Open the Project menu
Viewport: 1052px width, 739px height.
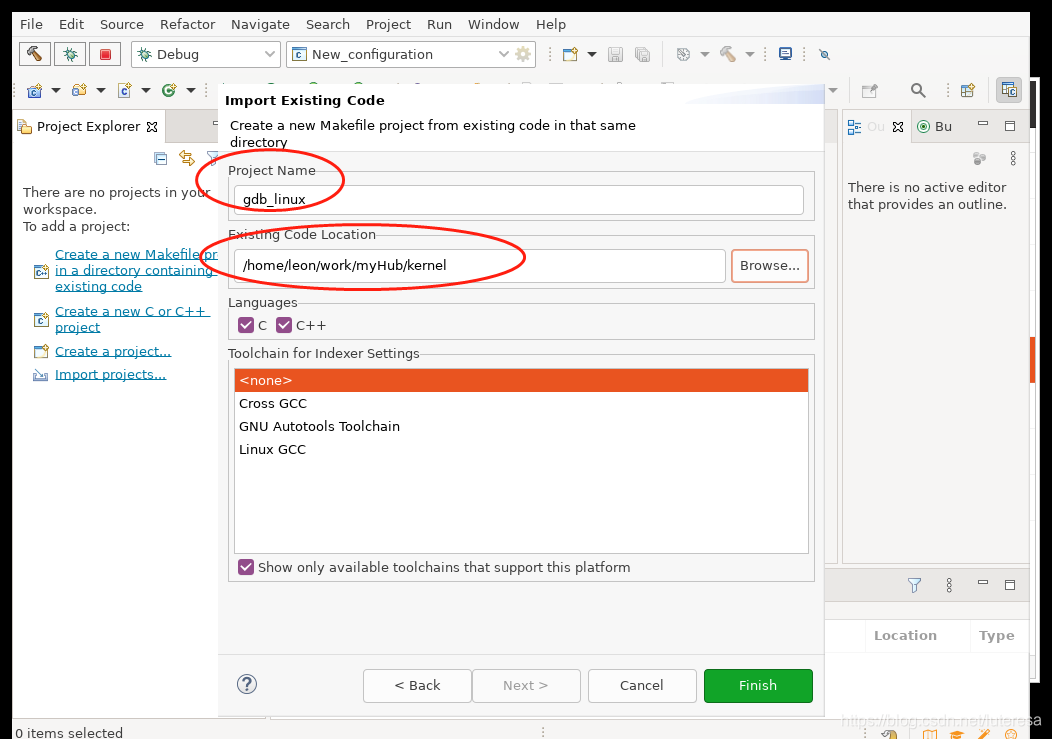(388, 24)
